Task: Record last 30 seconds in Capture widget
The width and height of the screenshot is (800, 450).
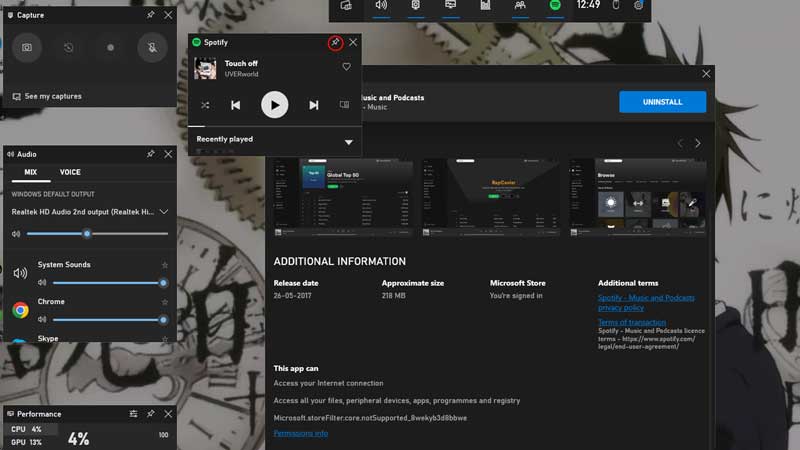Action: coord(68,47)
